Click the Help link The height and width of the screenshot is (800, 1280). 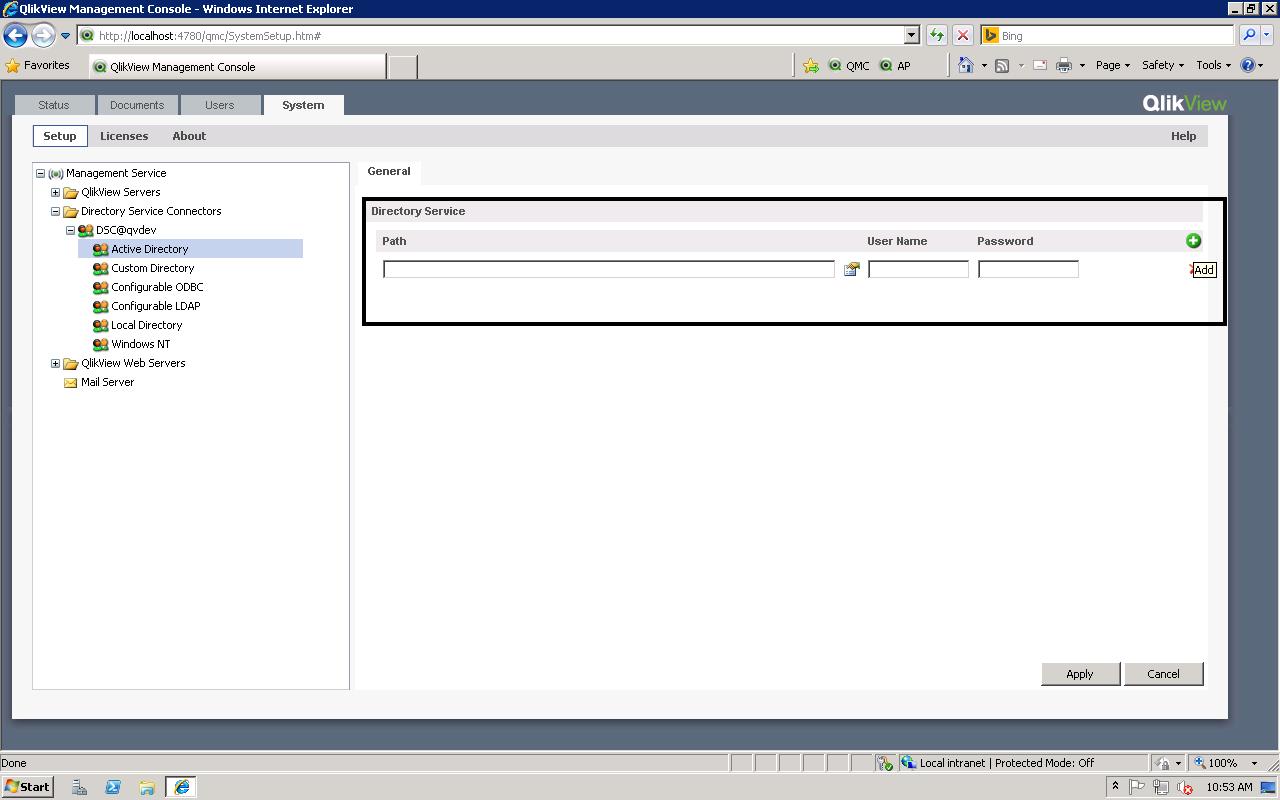pos(1183,136)
